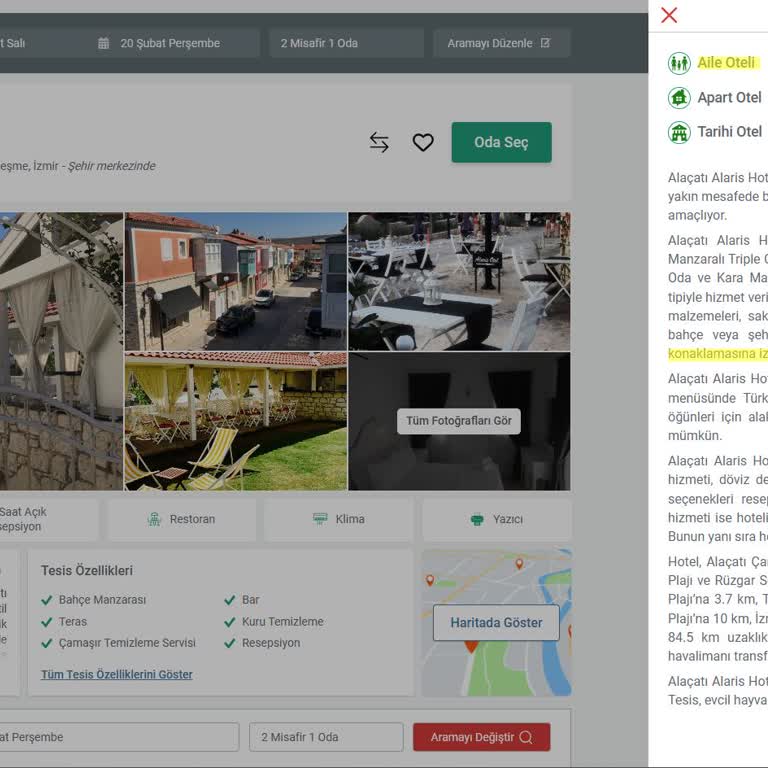Image resolution: width=768 pixels, height=768 pixels.
Task: Open the street view hotel photo
Action: tap(236, 281)
